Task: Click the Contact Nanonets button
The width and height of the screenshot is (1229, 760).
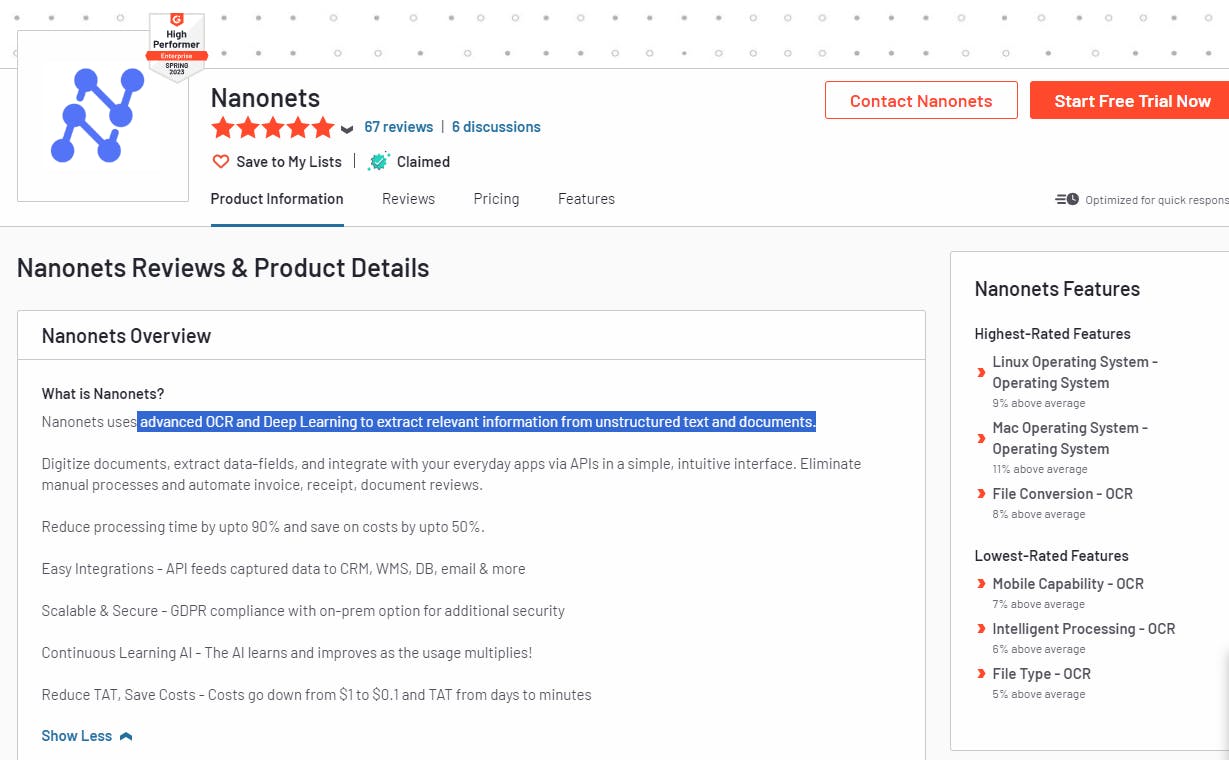Action: point(921,100)
